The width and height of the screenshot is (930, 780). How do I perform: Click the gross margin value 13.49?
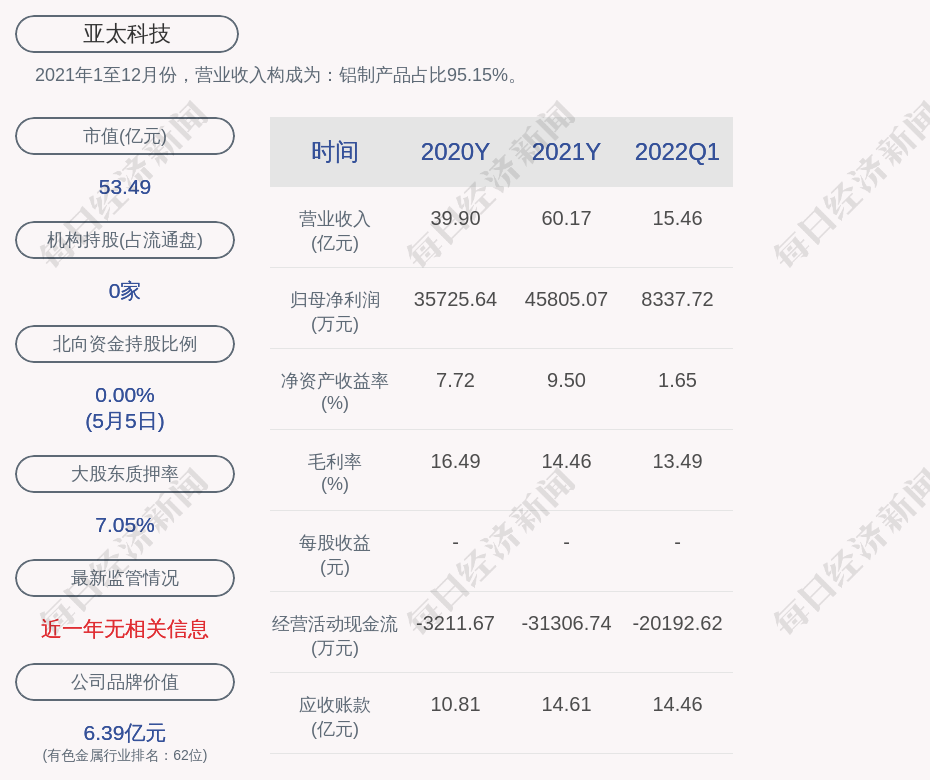click(x=677, y=461)
